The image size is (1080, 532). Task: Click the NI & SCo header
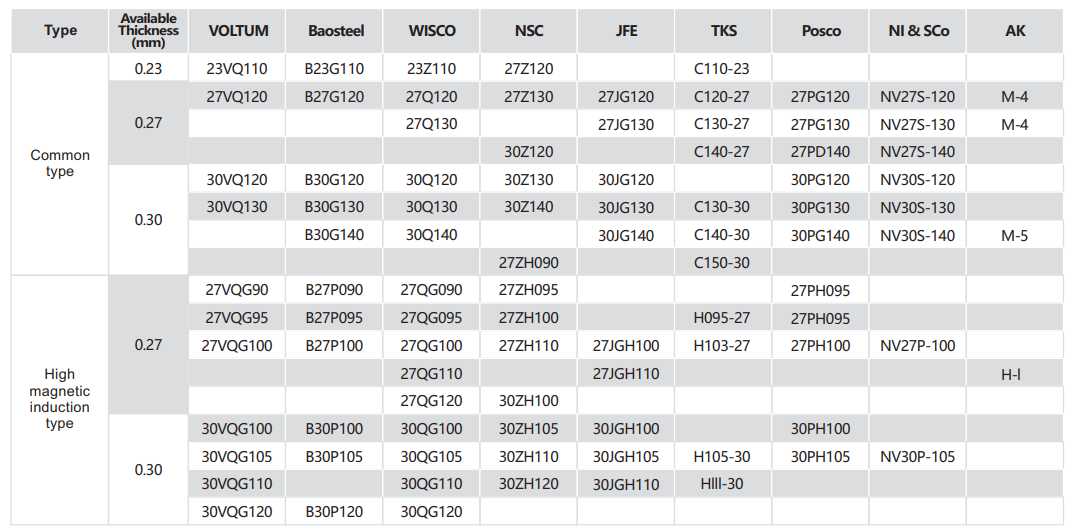click(918, 31)
